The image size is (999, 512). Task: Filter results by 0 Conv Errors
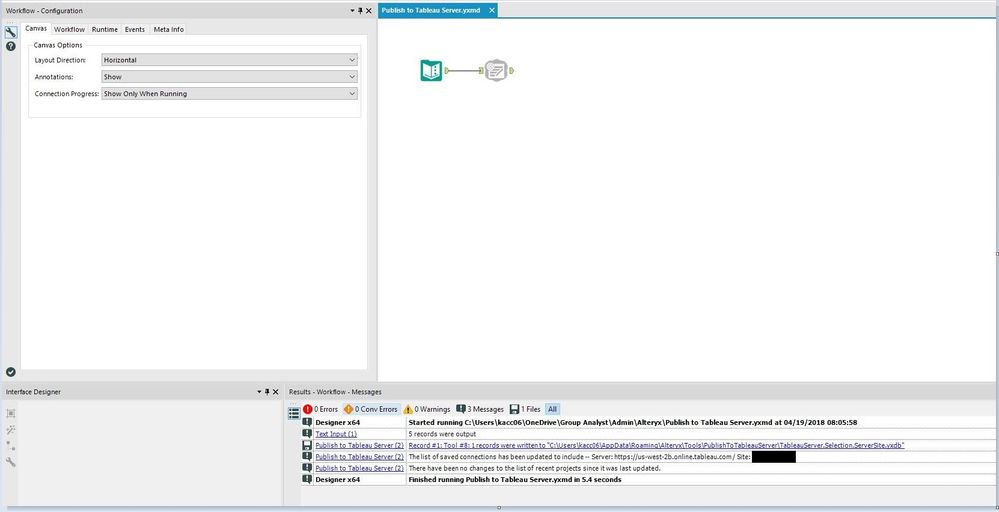pyautogui.click(x=370, y=409)
